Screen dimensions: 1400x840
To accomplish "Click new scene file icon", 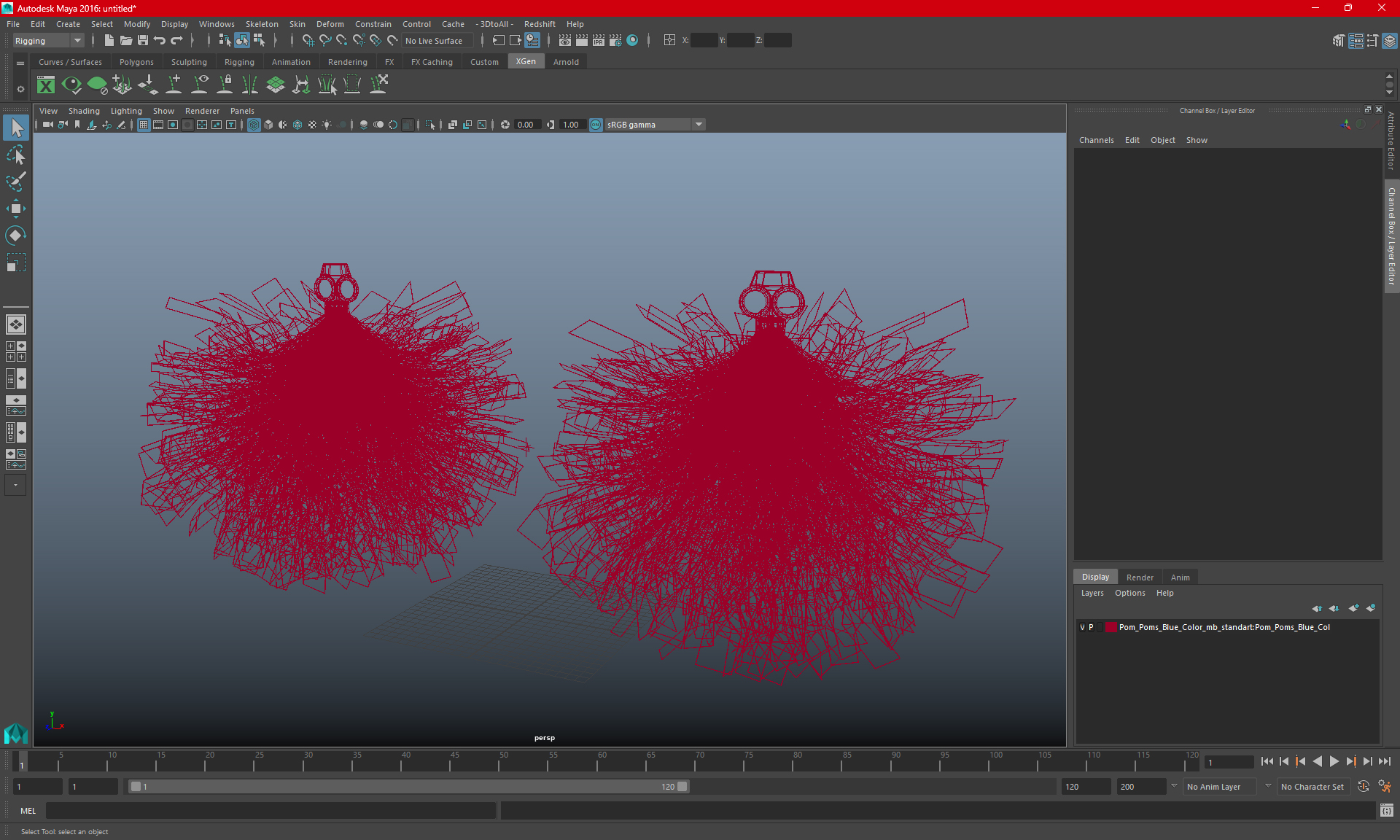I will pyautogui.click(x=109, y=41).
